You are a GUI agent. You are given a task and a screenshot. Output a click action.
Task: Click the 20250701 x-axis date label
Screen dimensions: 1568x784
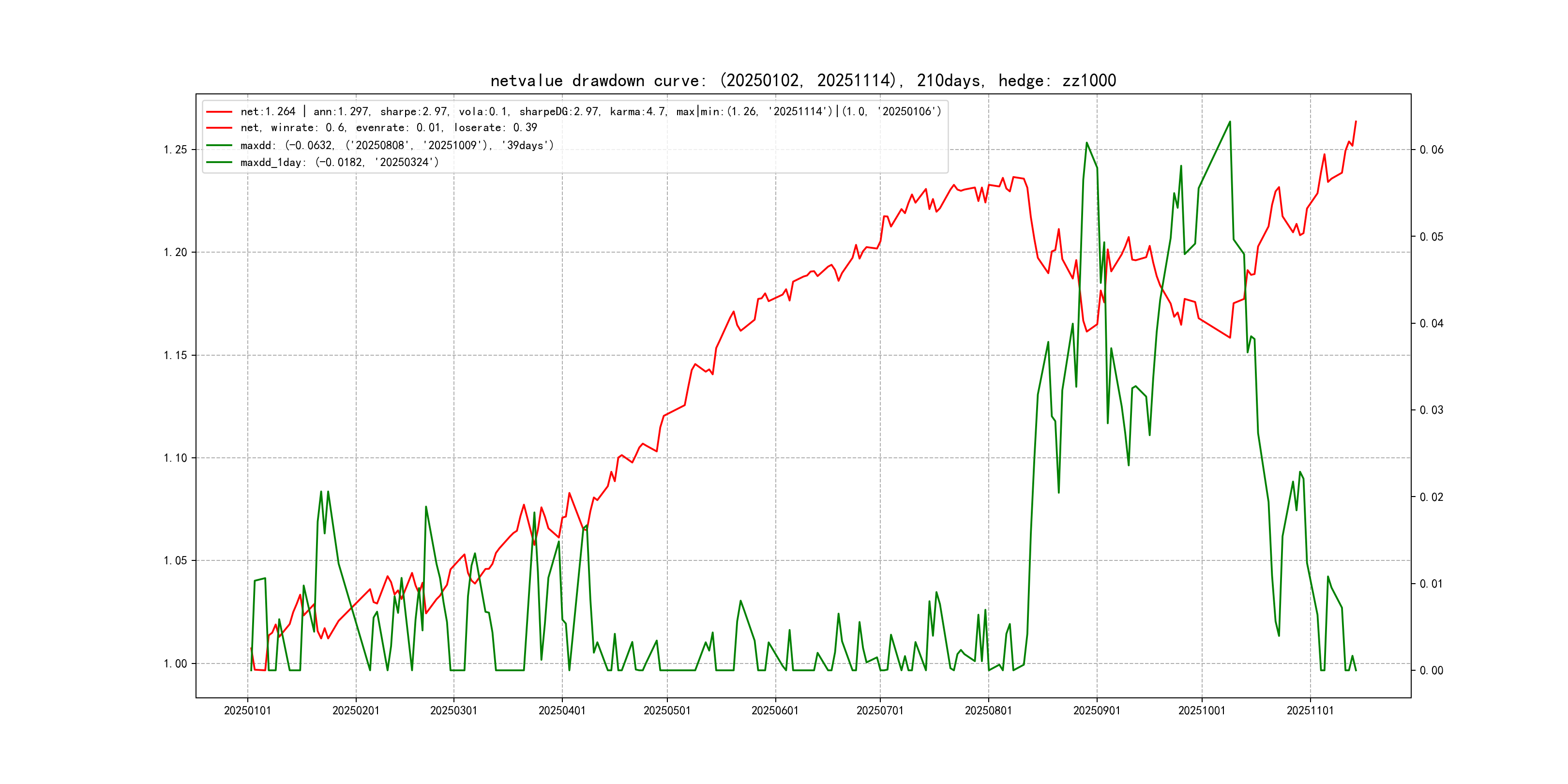(879, 711)
